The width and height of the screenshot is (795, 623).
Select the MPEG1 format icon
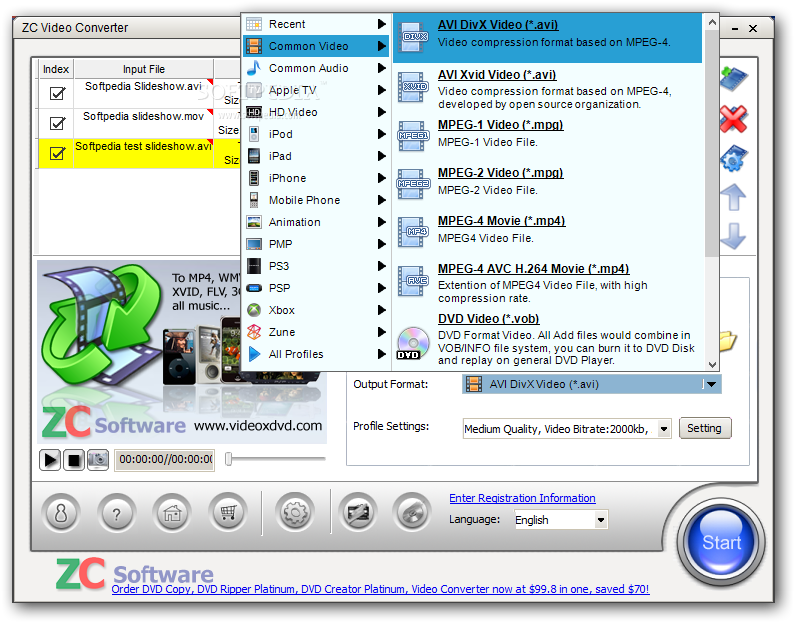click(414, 136)
